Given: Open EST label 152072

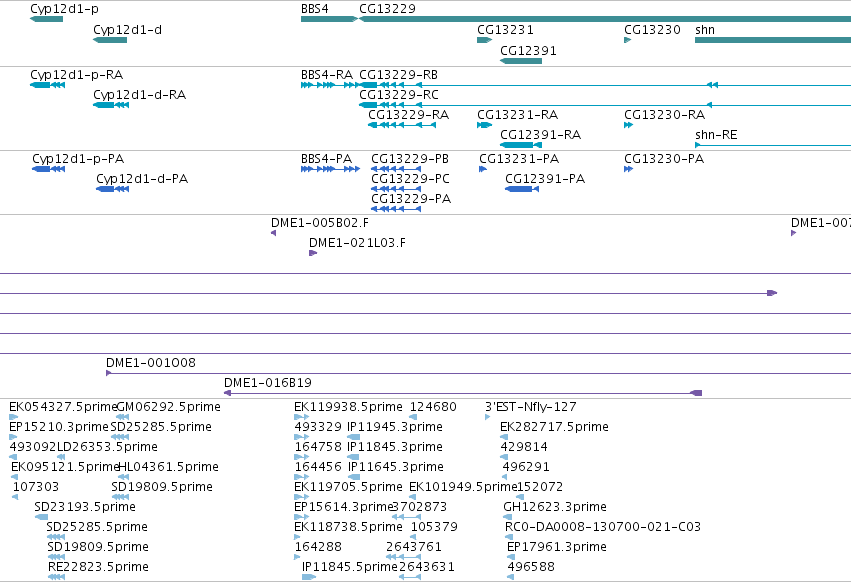Looking at the screenshot, I should (x=539, y=487).
